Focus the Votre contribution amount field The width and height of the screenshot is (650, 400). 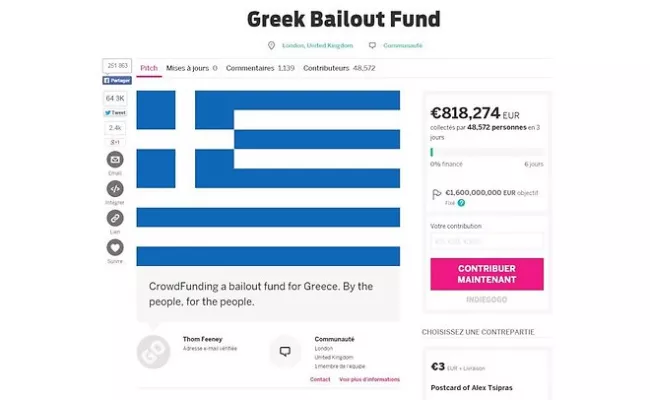point(487,241)
